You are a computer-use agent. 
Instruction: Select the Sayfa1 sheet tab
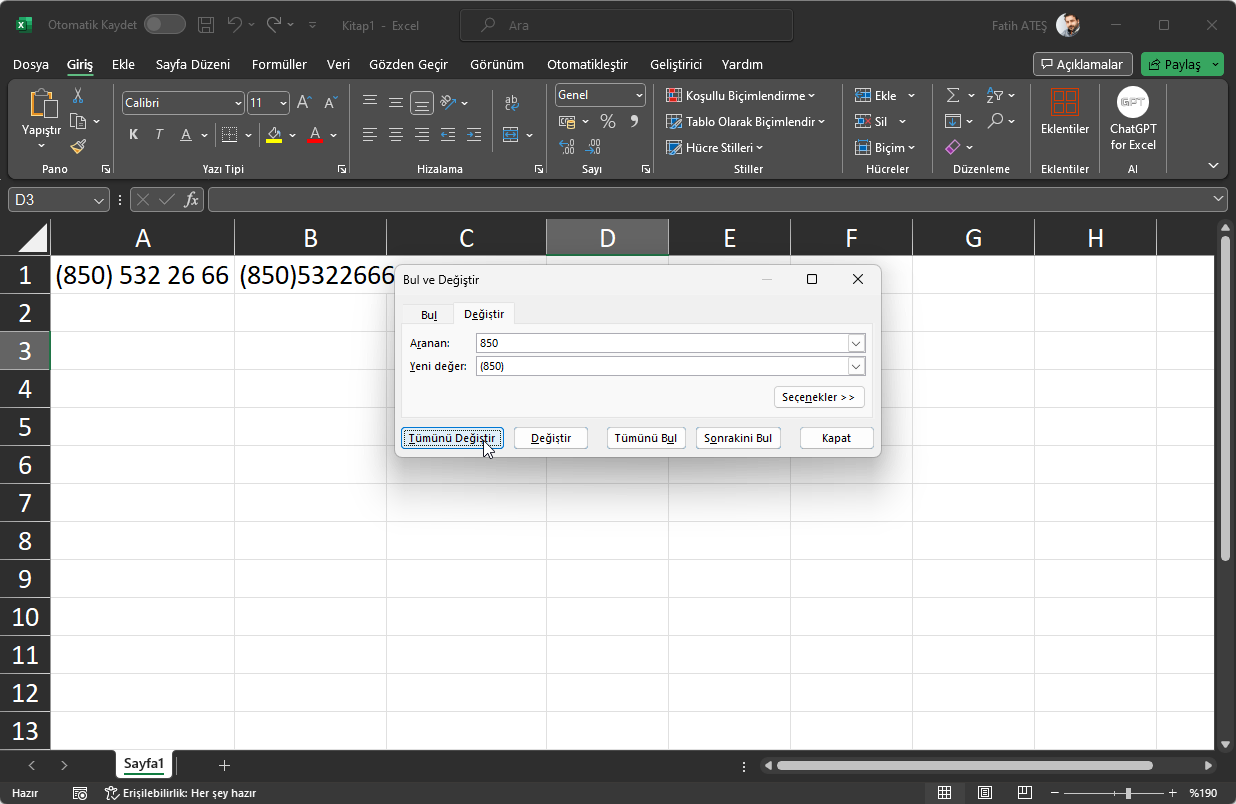click(143, 763)
